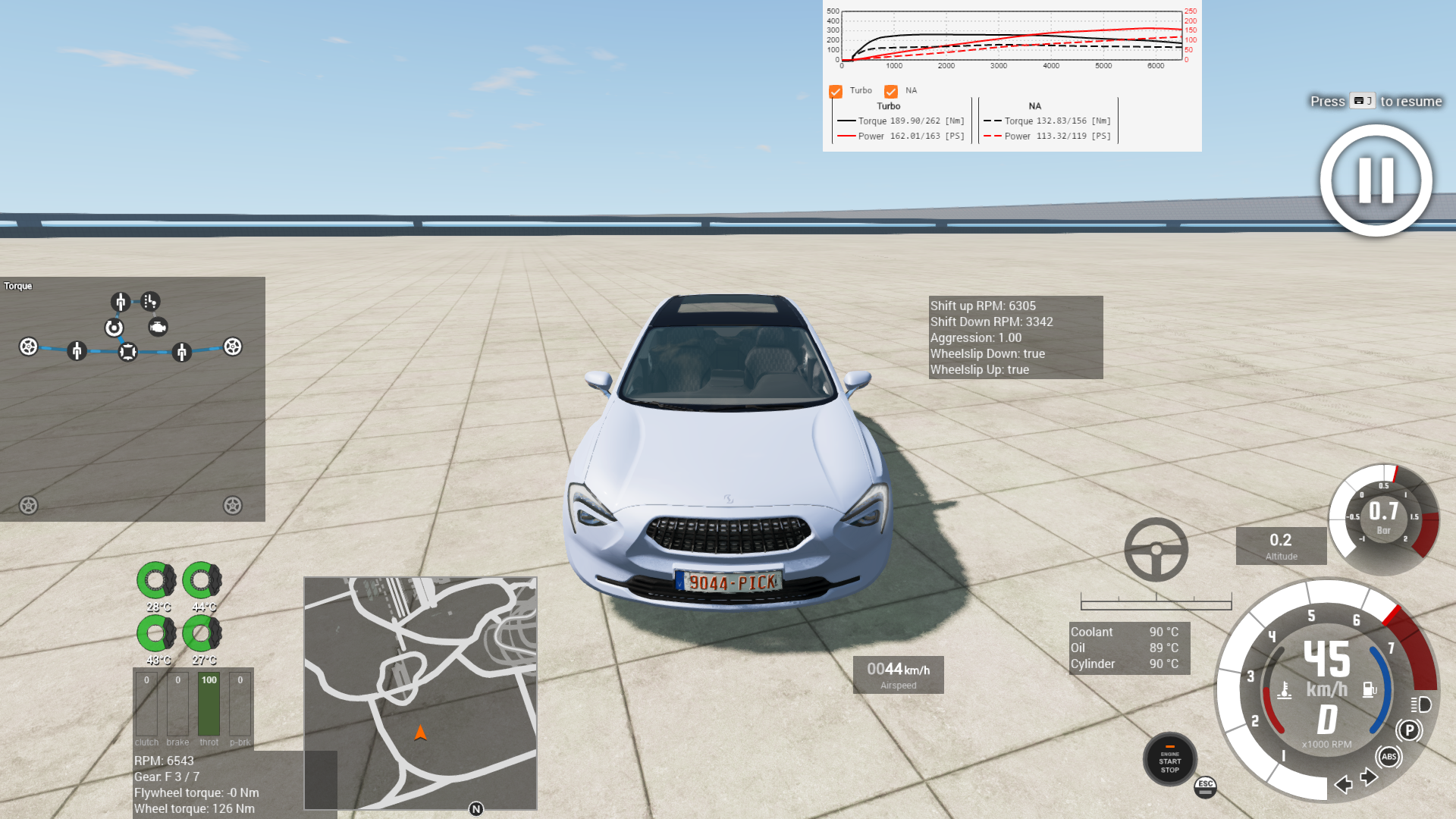Click the steering wheel indicator
Viewport: 1456px width, 819px height.
[x=1156, y=550]
